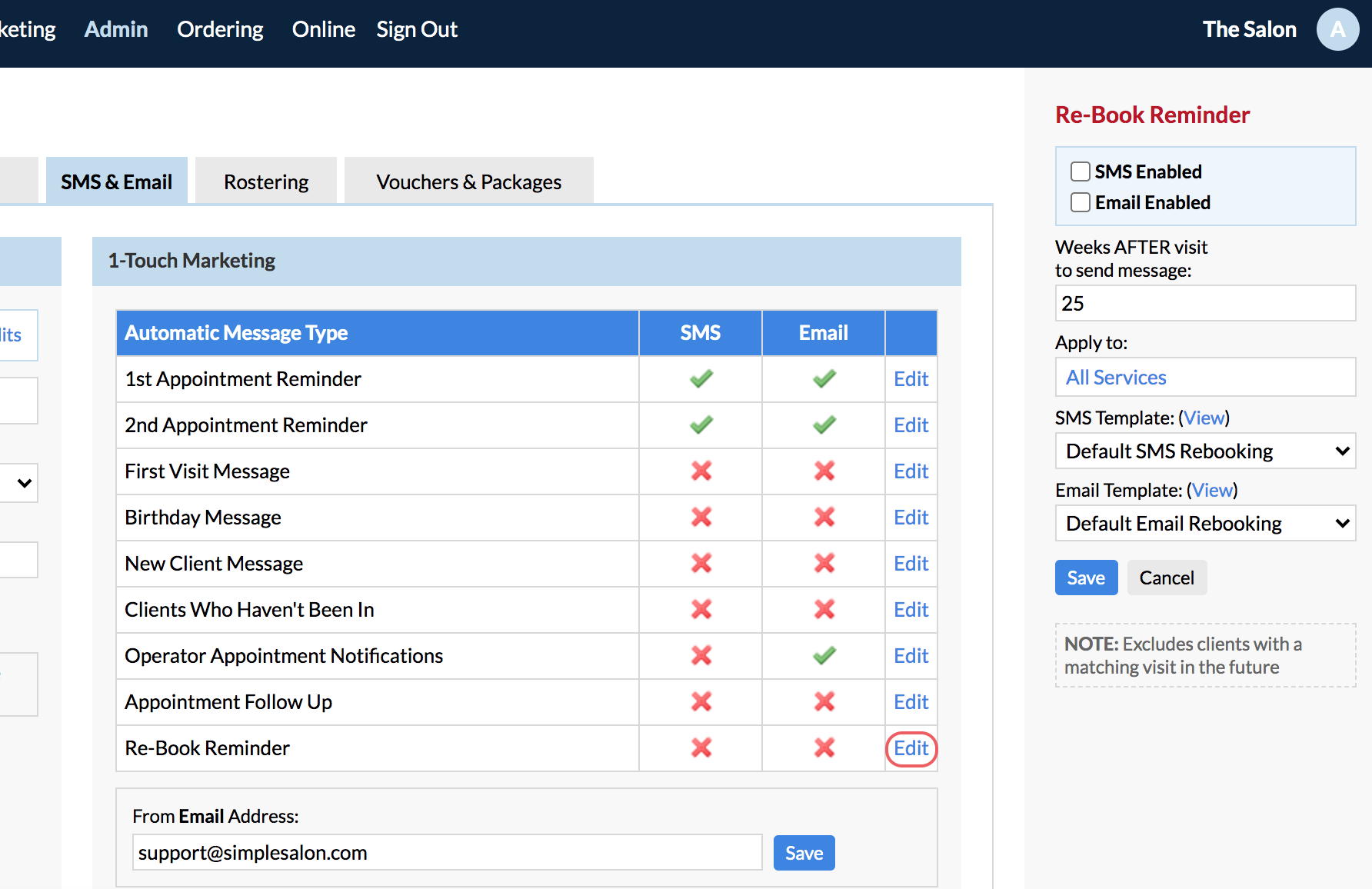The image size is (1372, 889).
Task: Click Email red cross for Appointment Follow Up
Action: [824, 702]
